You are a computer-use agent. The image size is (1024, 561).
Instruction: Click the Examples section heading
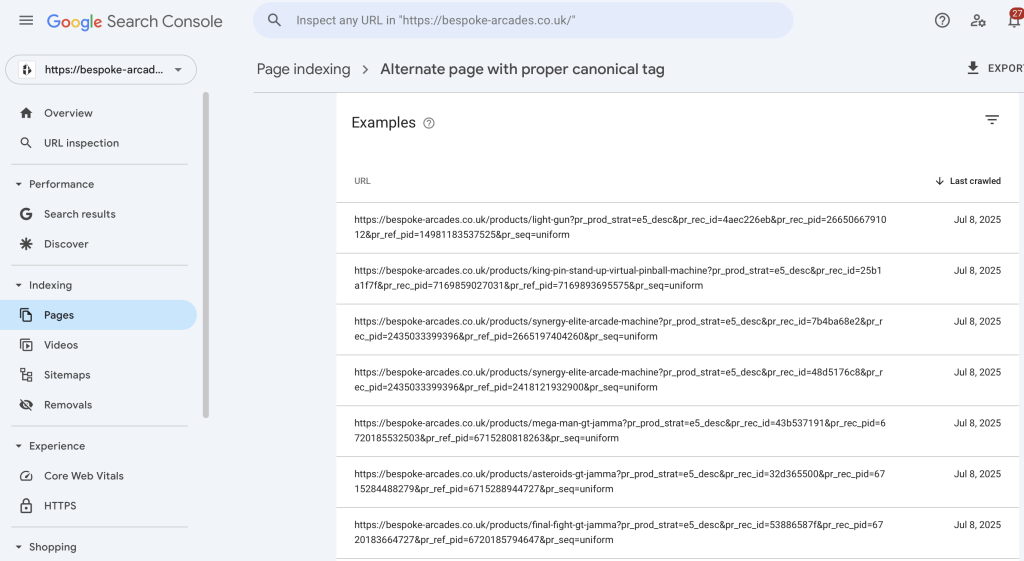click(383, 123)
